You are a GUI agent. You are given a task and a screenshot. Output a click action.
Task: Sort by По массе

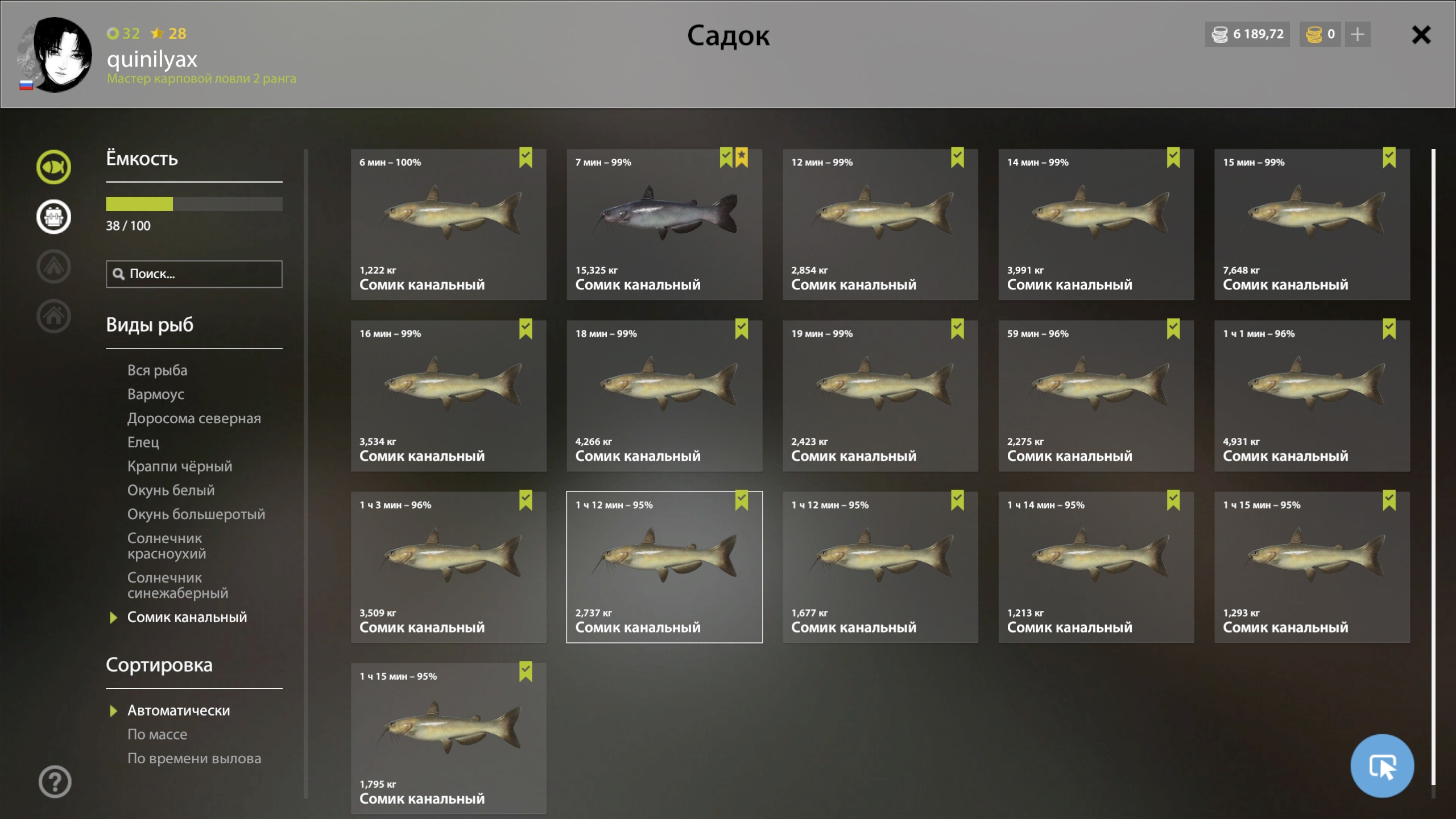157,734
